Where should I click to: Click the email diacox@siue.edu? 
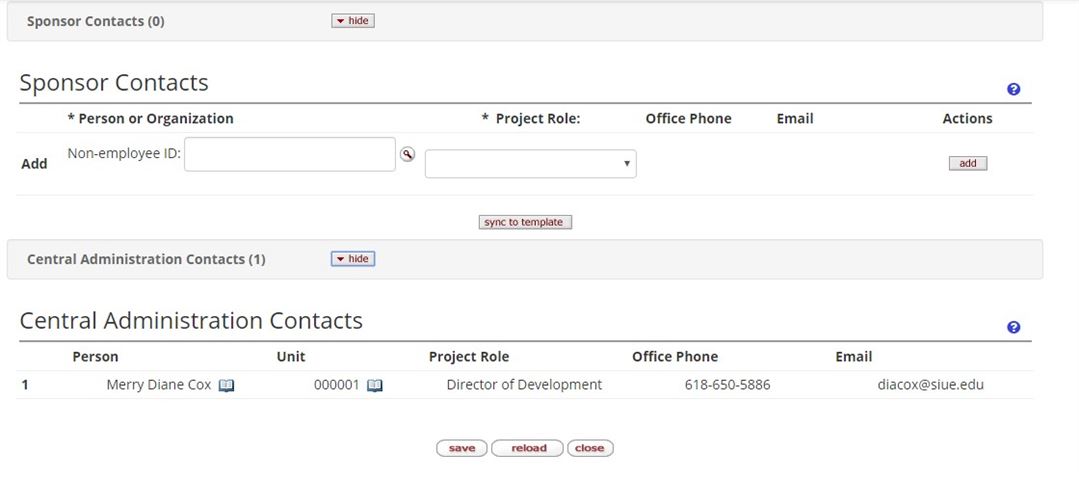click(930, 384)
